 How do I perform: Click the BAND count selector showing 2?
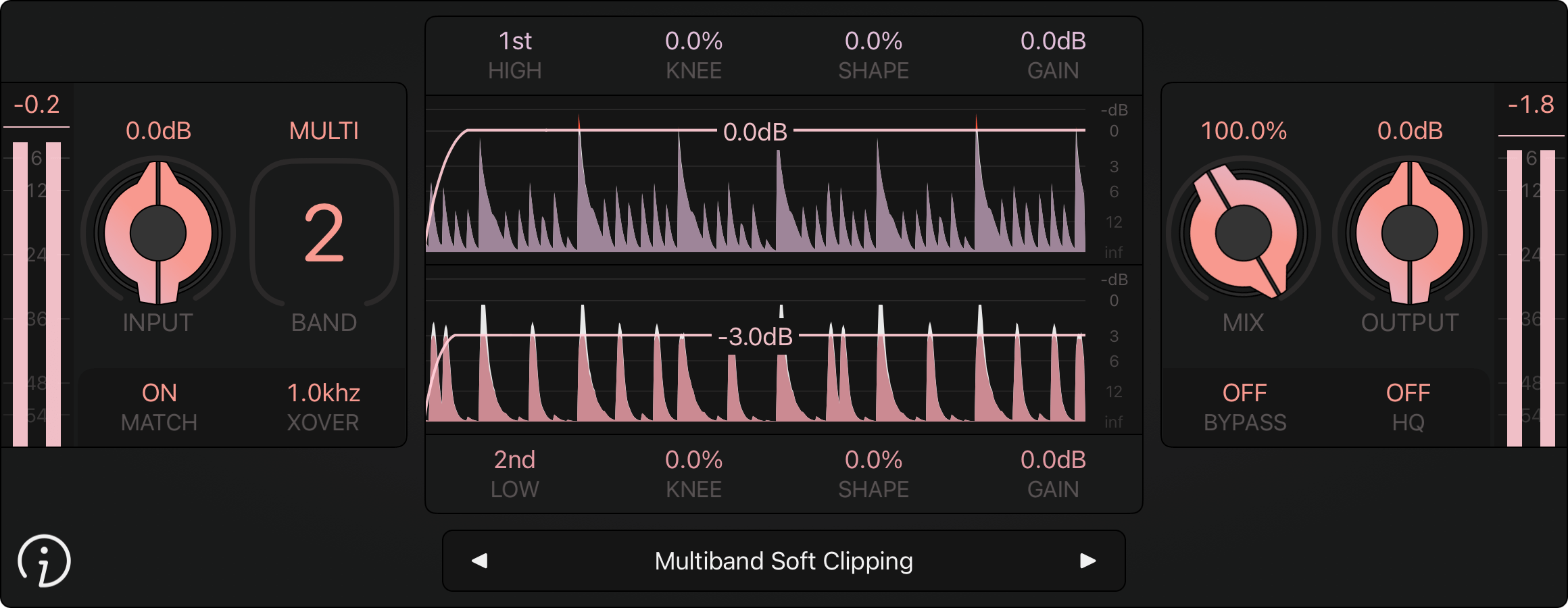click(324, 233)
